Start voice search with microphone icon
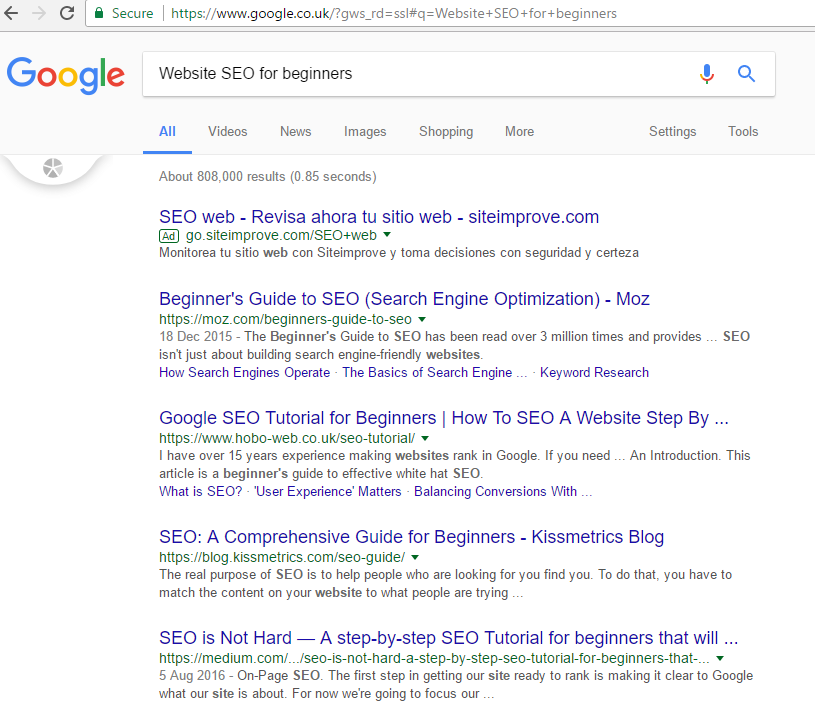Screen dimensions: 815x715 [x=707, y=74]
